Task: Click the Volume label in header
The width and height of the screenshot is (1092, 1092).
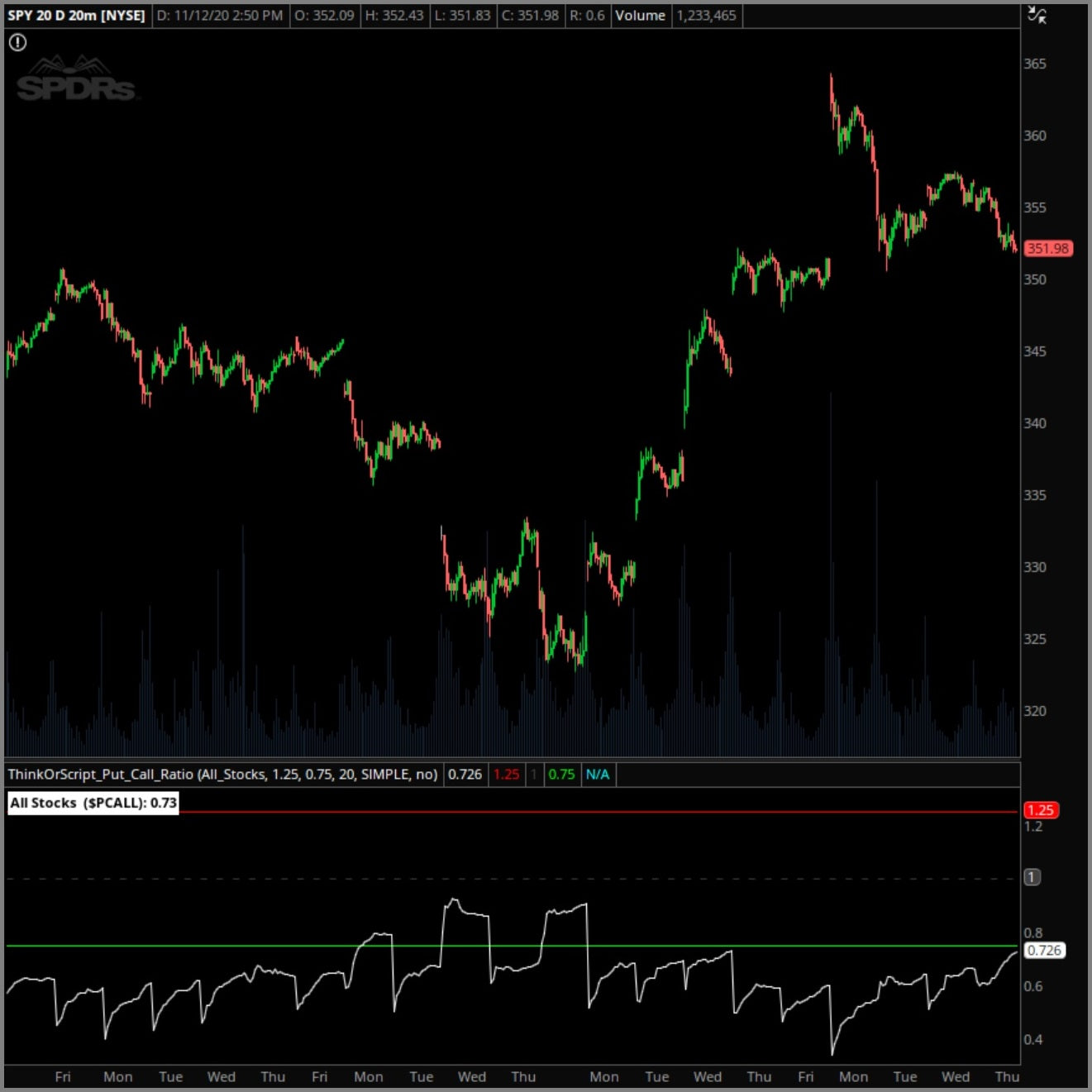Action: pos(640,16)
